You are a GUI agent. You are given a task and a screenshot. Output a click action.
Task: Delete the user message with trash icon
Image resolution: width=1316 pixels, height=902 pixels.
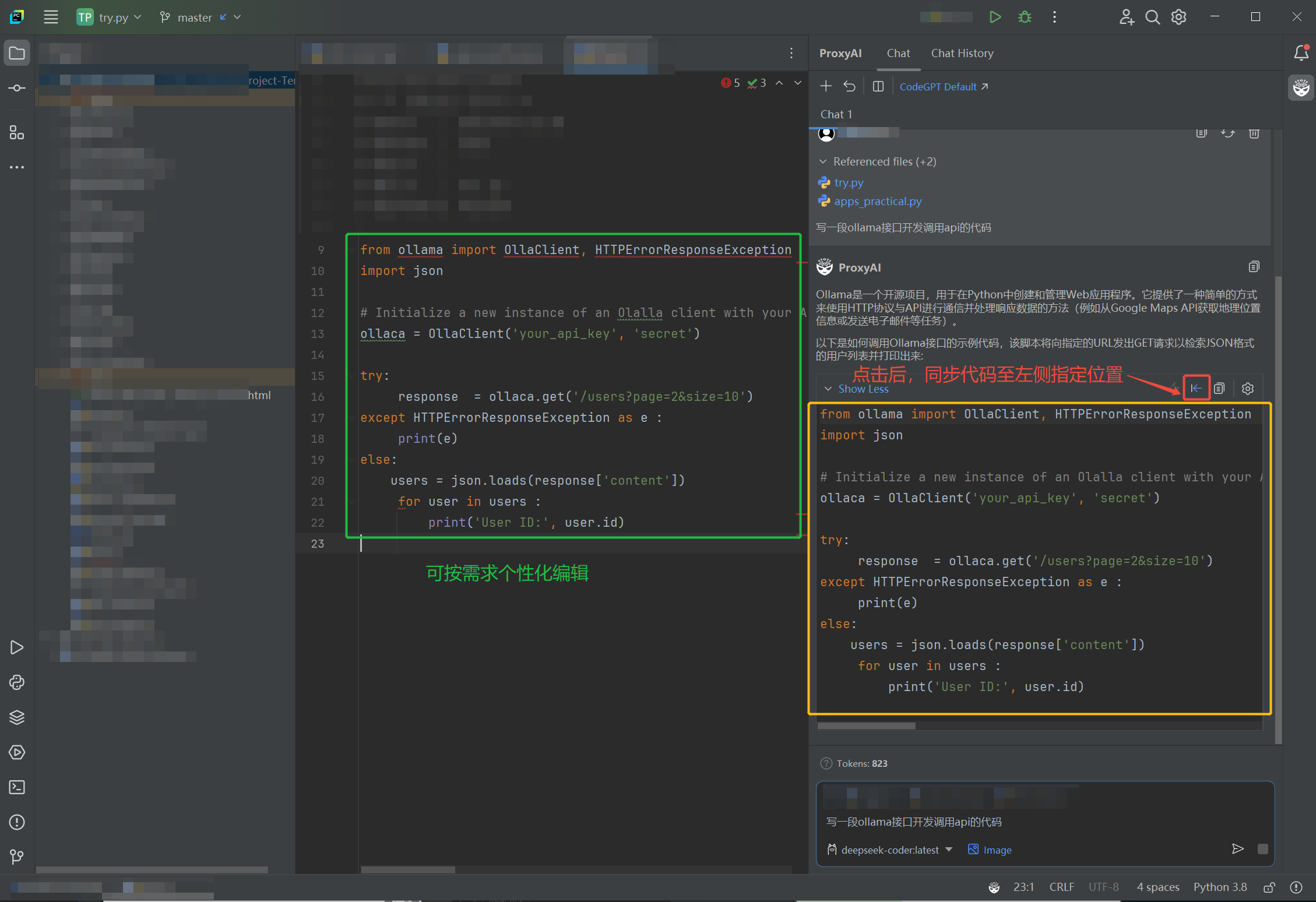1254,133
